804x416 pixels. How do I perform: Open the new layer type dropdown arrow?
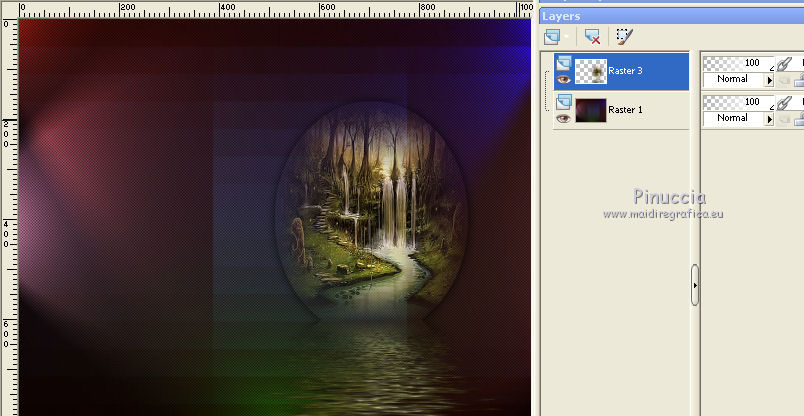(x=567, y=36)
